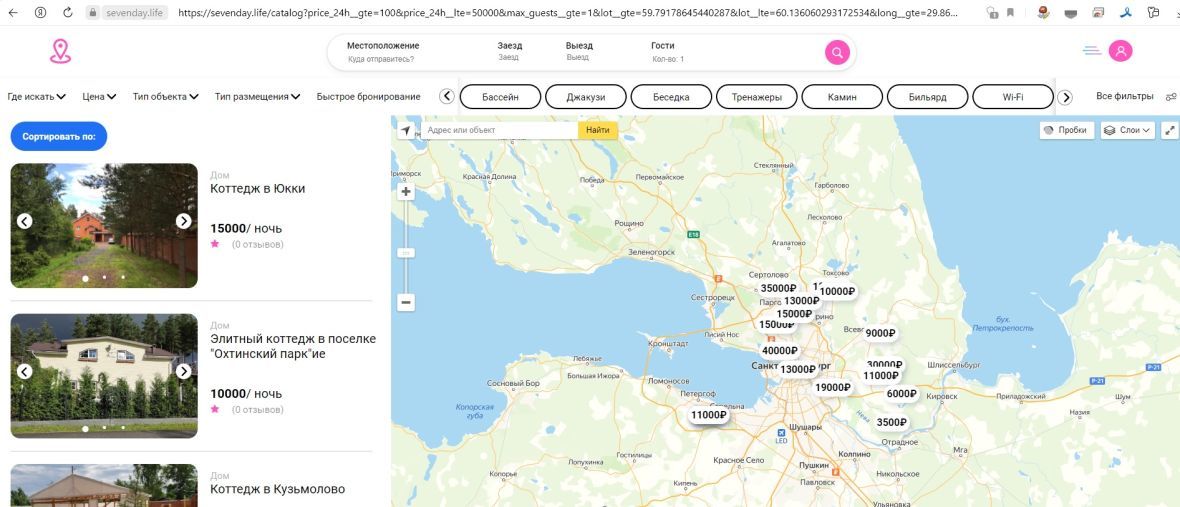Click the 3500₽ map price marker
Screen dimensions: 1180x507
[892, 422]
